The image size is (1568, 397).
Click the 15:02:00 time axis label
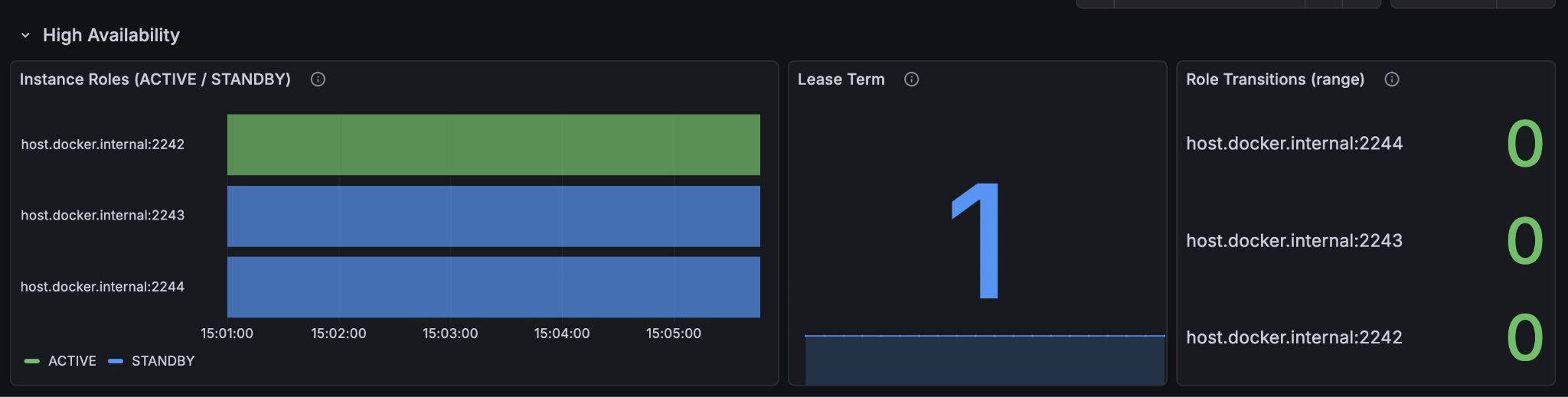click(338, 334)
